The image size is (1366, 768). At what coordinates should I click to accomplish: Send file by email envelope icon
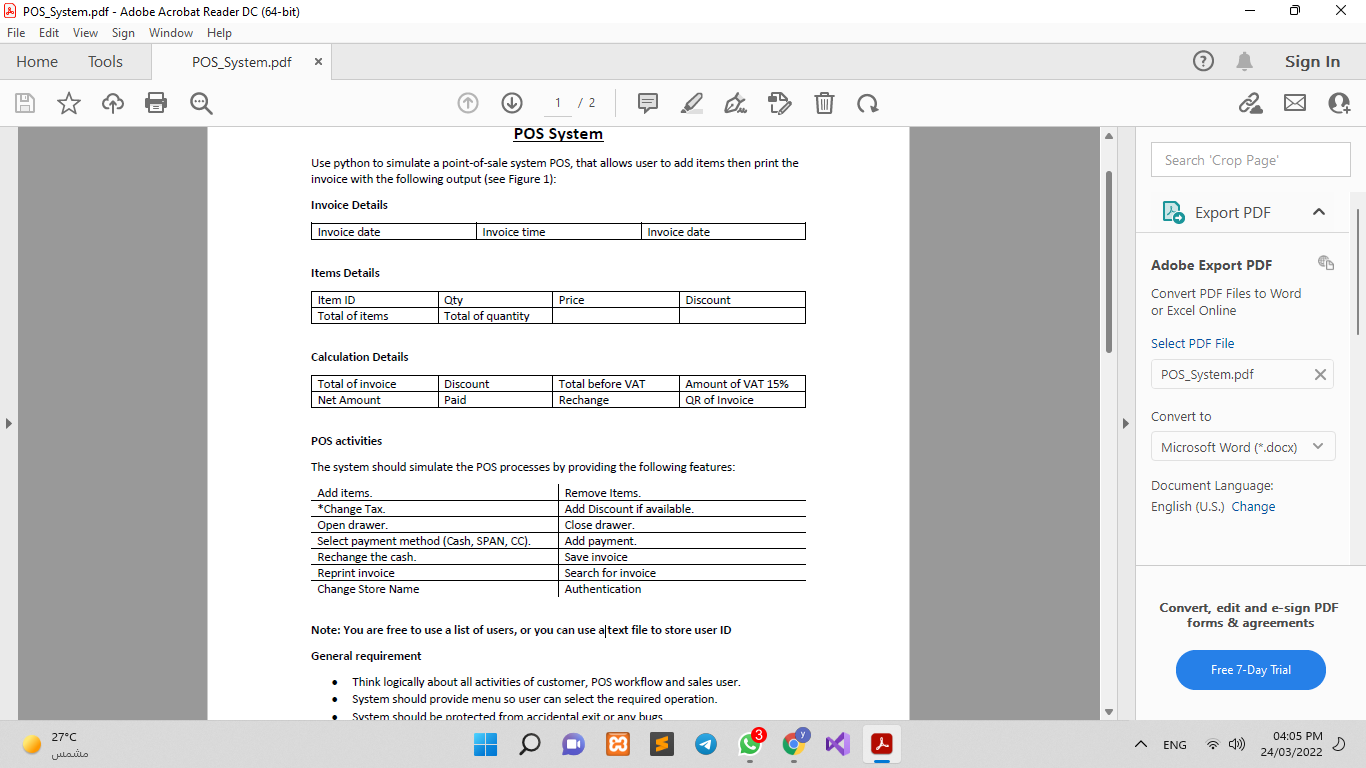coord(1295,103)
